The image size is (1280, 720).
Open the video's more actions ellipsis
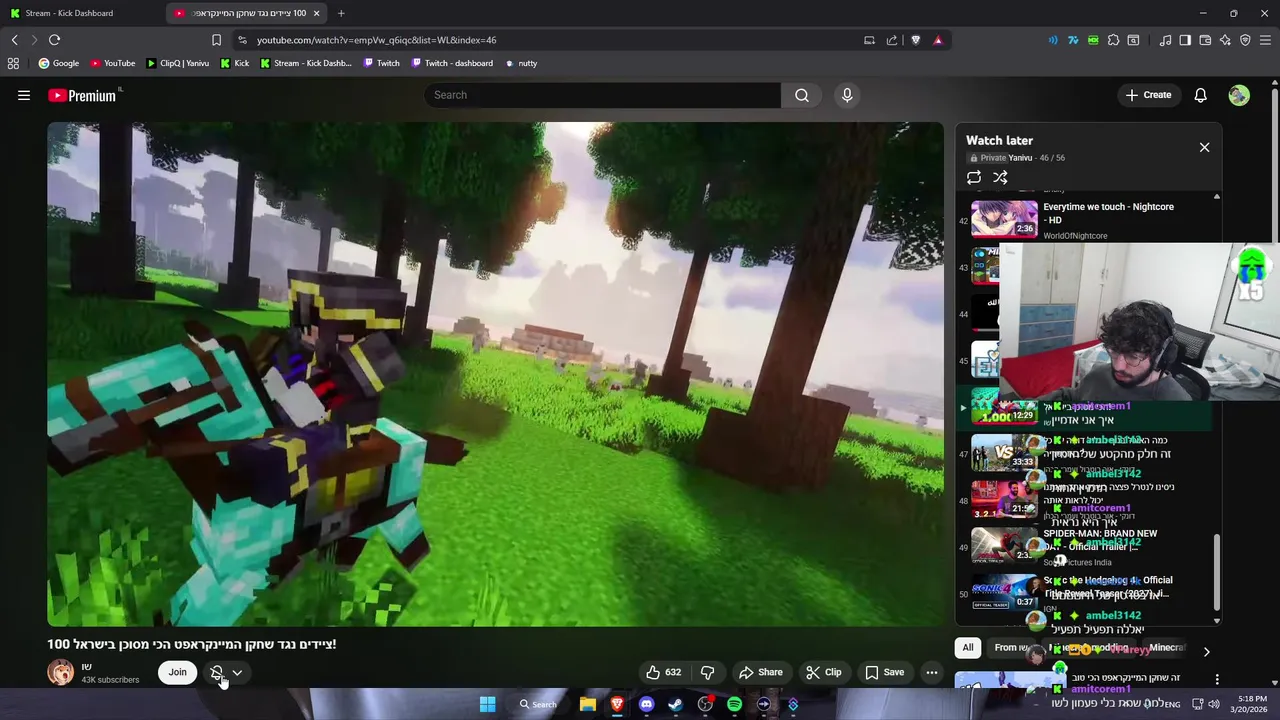pyautogui.click(x=932, y=672)
